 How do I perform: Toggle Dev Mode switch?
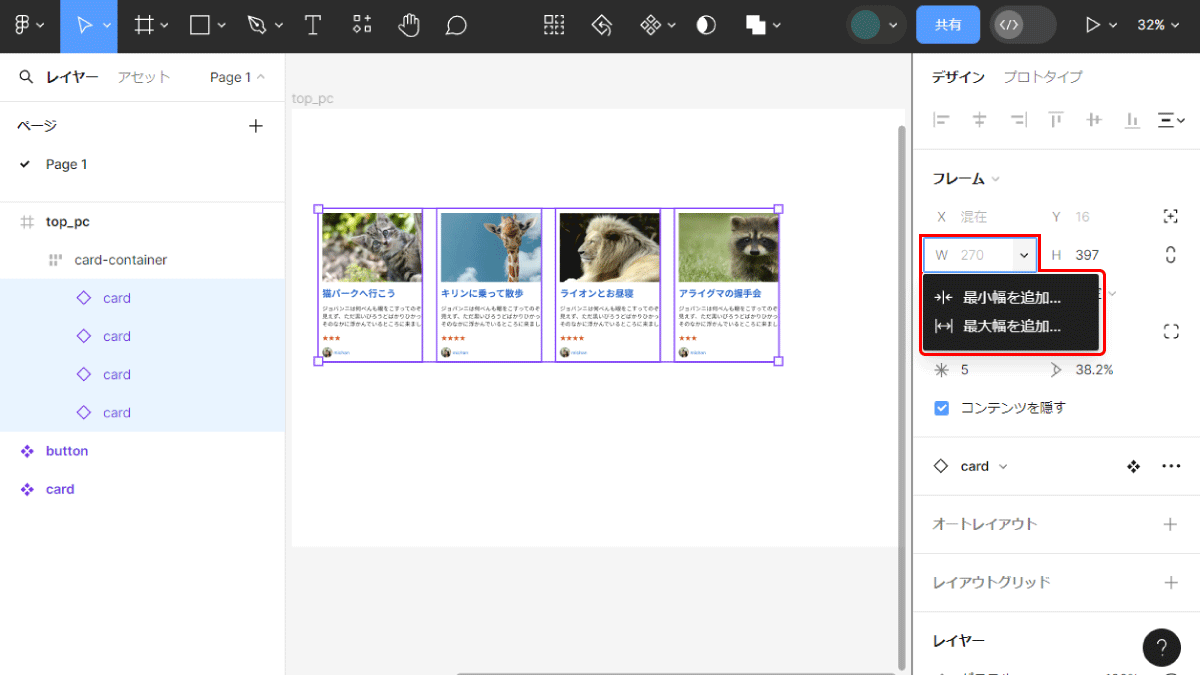pos(1022,25)
